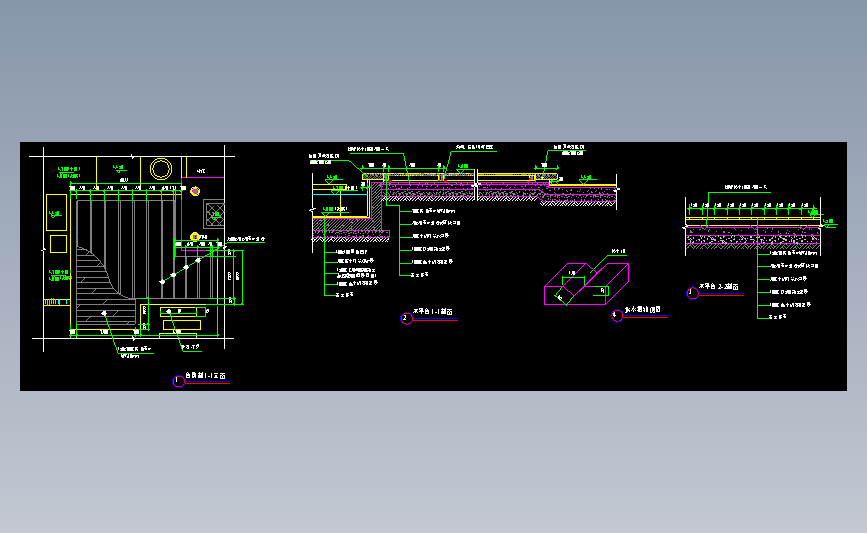Select the cyan water line in section 1-1
867x533 pixels.
[x=340, y=194]
